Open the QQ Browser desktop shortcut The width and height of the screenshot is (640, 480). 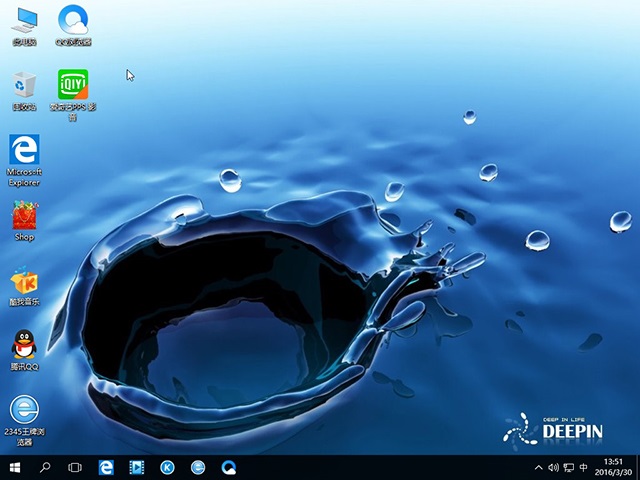point(73,20)
